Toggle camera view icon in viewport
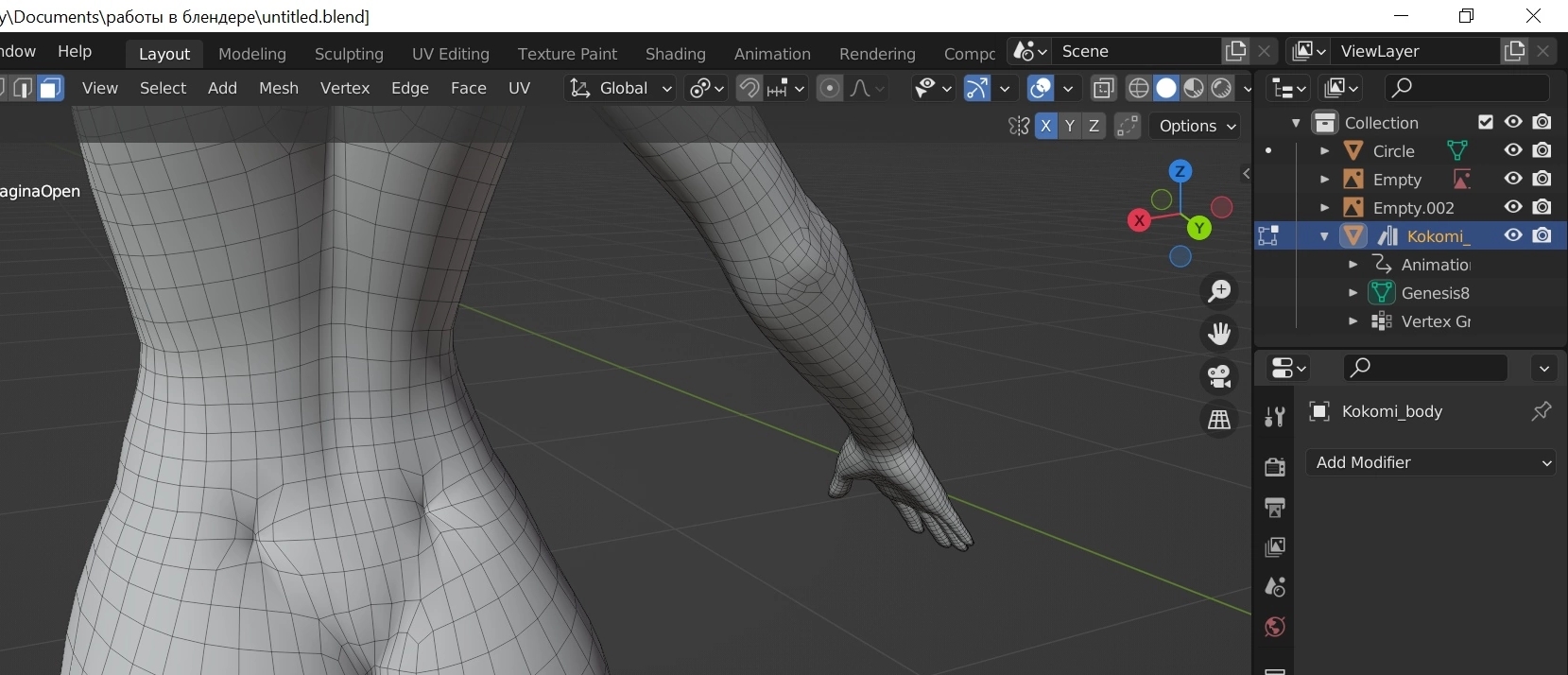1568x675 pixels. pos(1219,376)
